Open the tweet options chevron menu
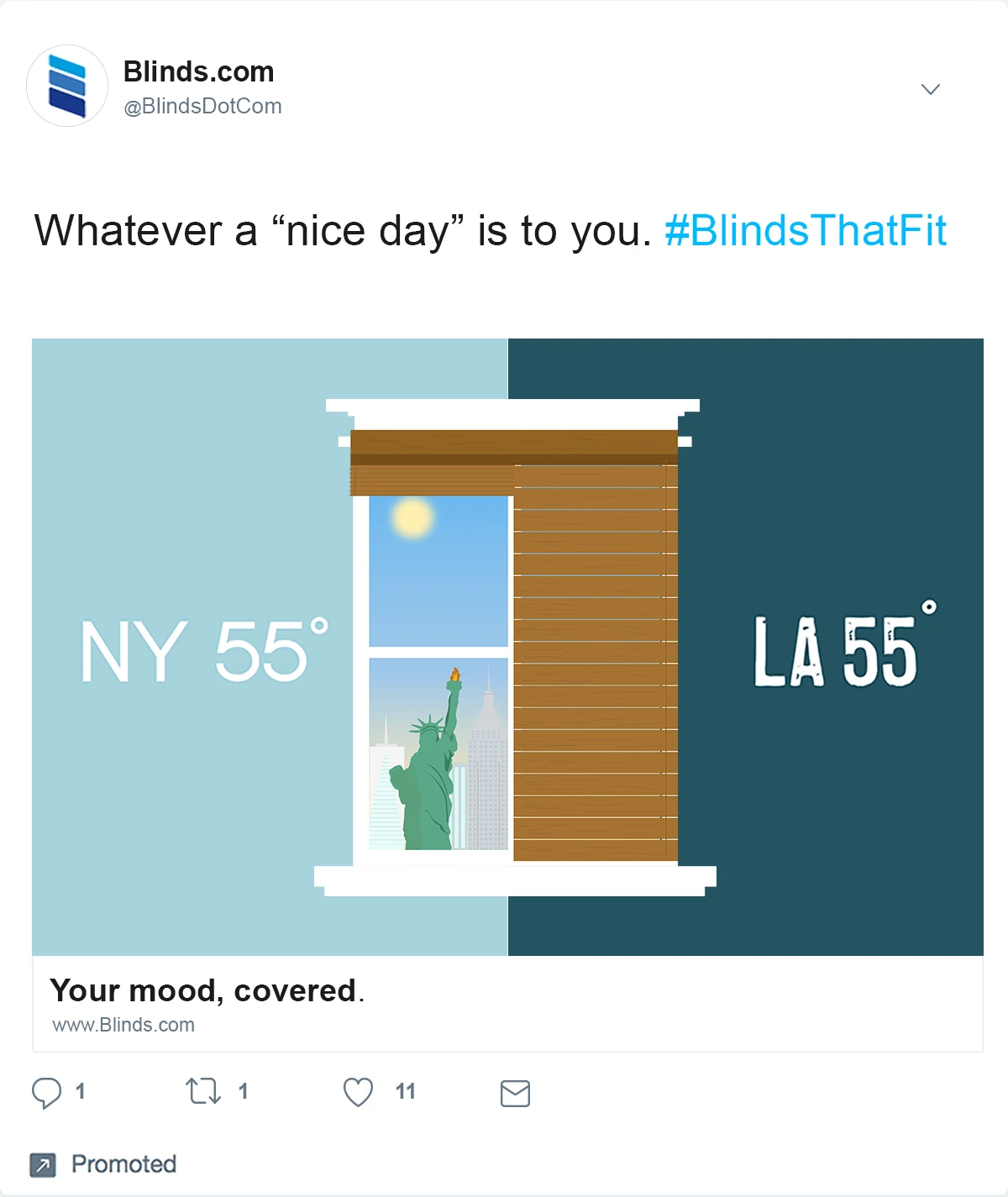Viewport: 1008px width, 1197px height. pos(930,89)
